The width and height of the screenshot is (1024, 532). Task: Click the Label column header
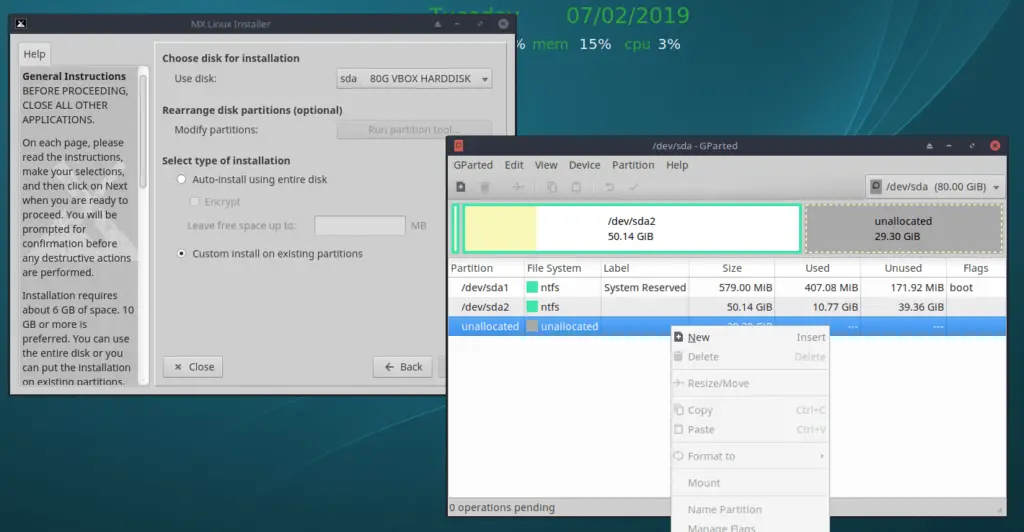tap(645, 268)
